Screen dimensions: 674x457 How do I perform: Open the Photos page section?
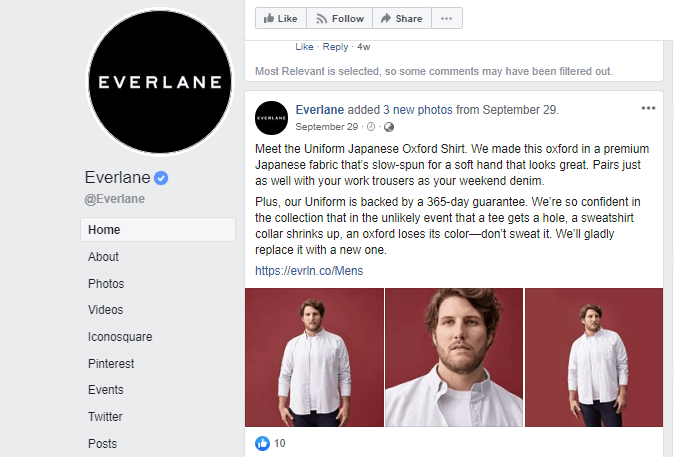pos(106,284)
